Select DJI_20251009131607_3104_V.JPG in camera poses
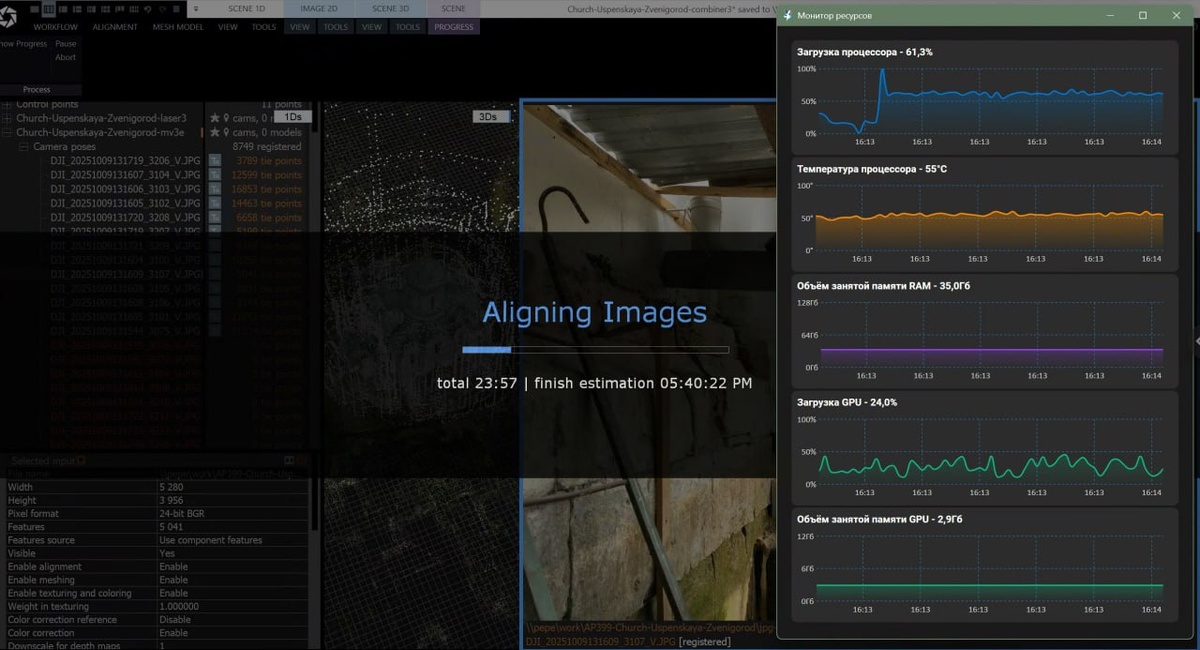The height and width of the screenshot is (650, 1200). pyautogui.click(x=125, y=174)
